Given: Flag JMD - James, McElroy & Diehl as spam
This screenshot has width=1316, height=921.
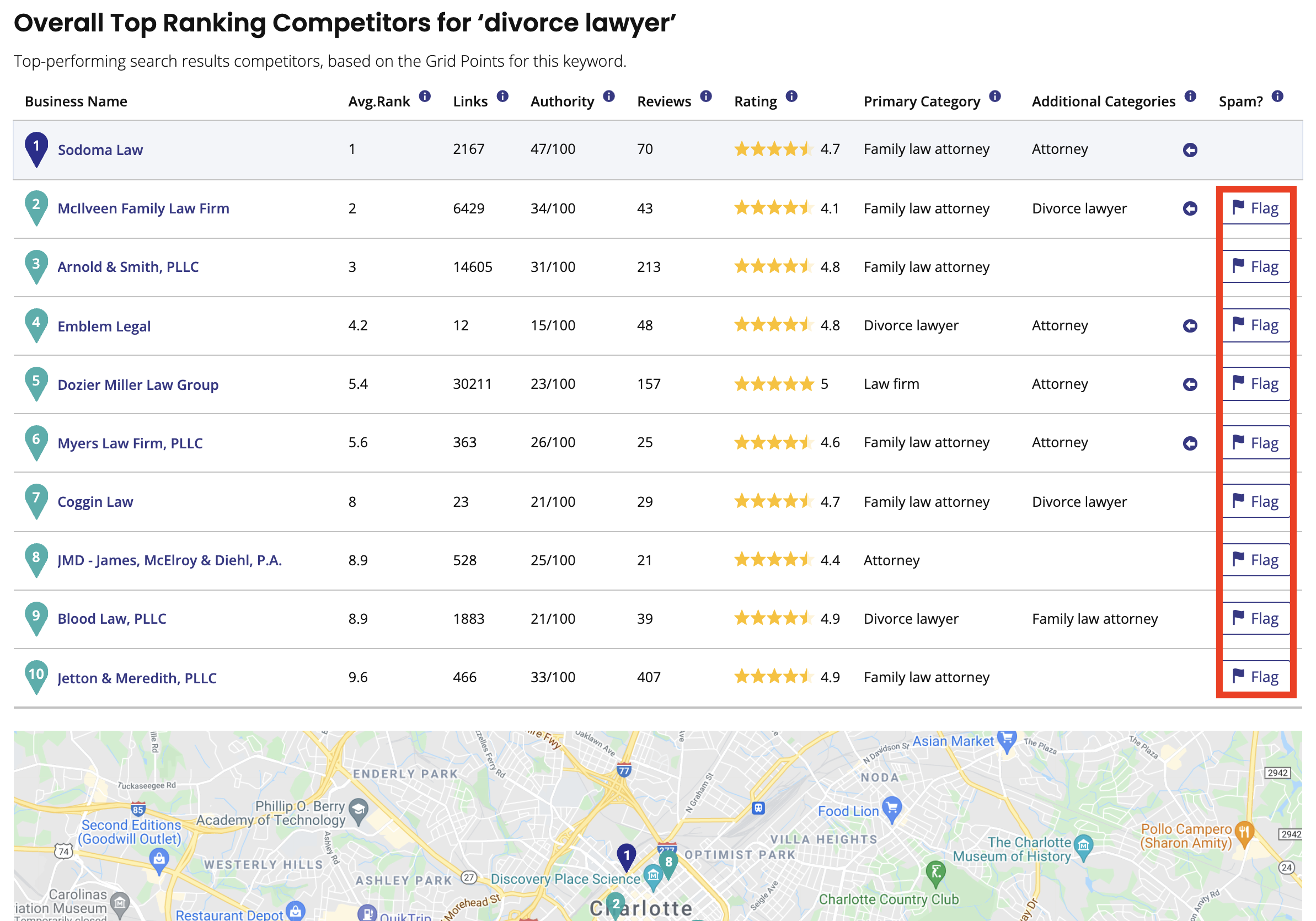Looking at the screenshot, I should tap(1256, 560).
